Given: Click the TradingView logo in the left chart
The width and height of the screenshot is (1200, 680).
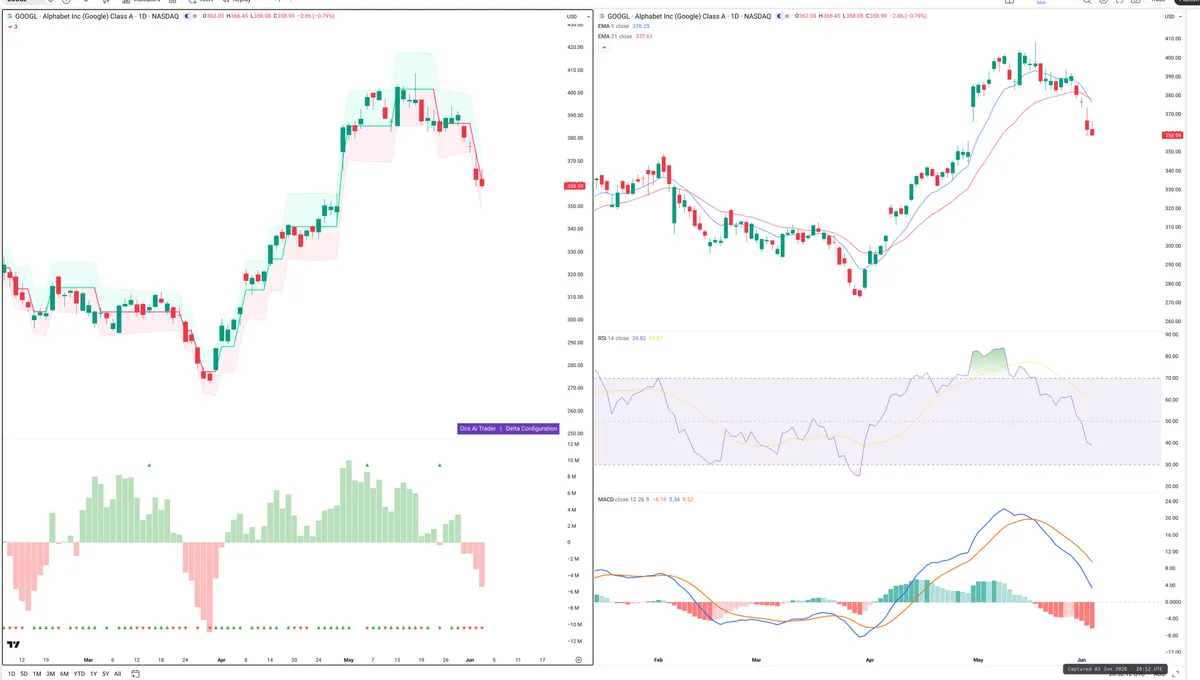Looking at the screenshot, I should 13,644.
